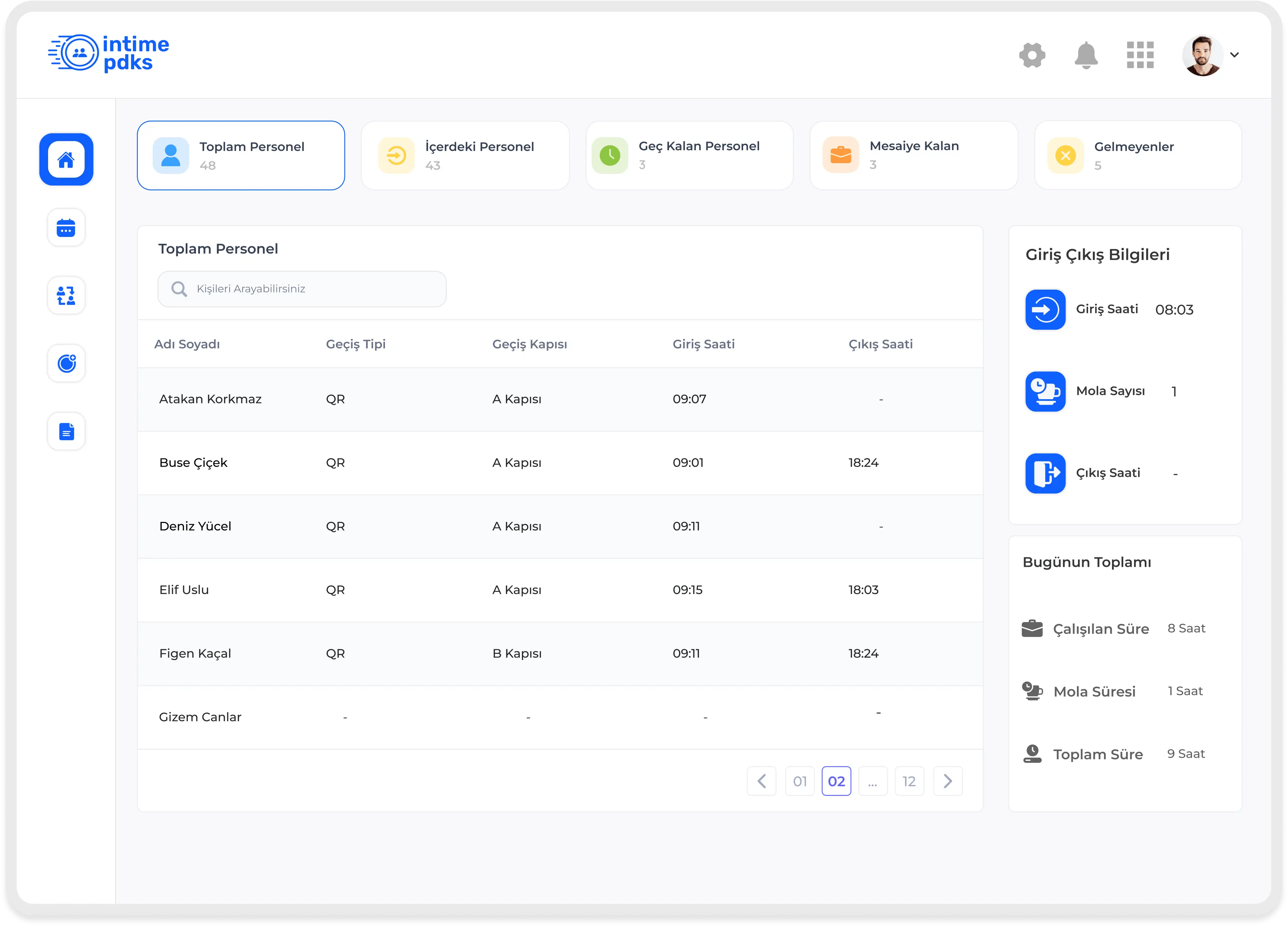Image resolution: width=1288 pixels, height=926 pixels.
Task: Select the Gizem Canlar row
Action: pos(560,717)
